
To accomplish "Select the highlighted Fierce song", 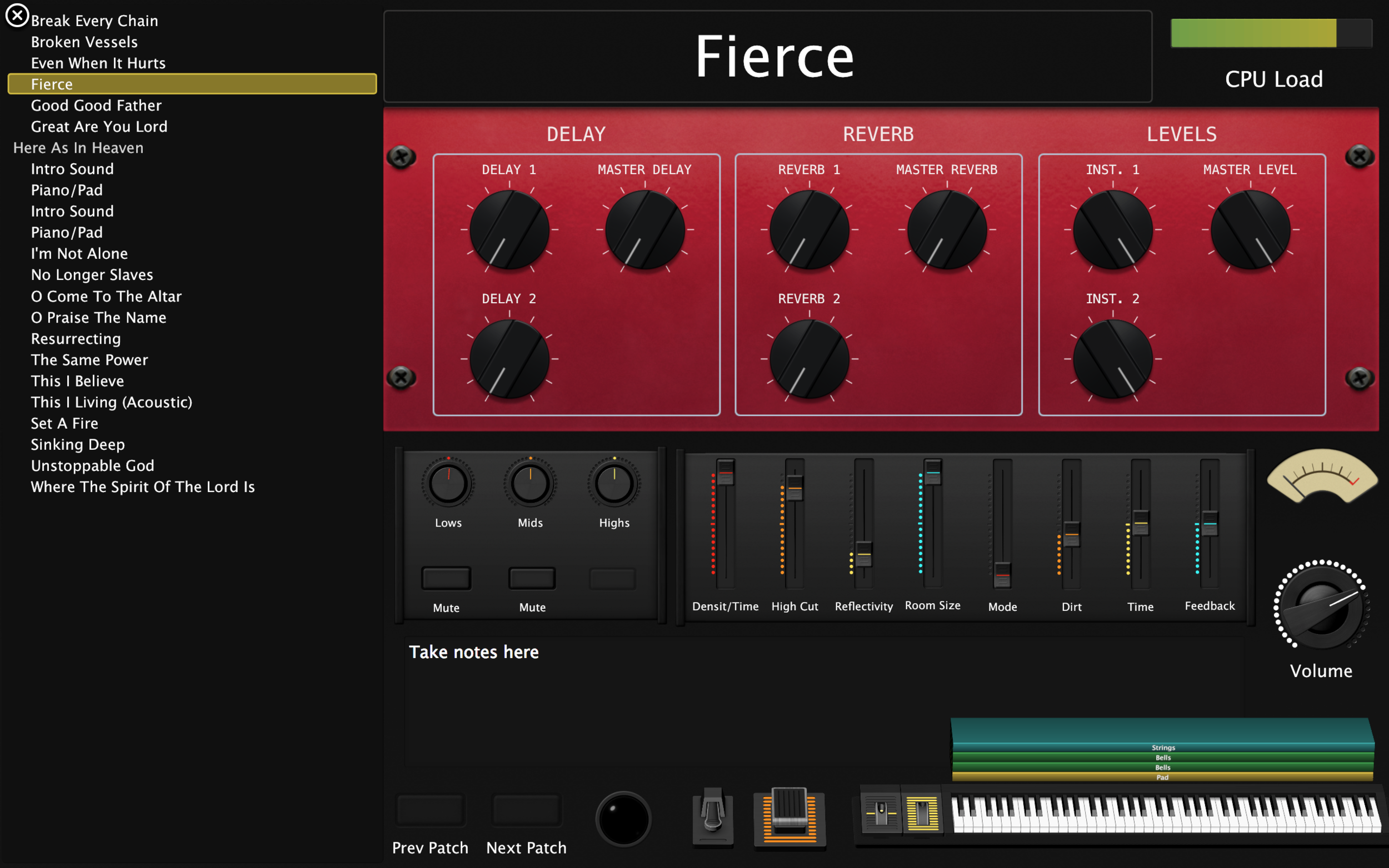I will coord(192,84).
